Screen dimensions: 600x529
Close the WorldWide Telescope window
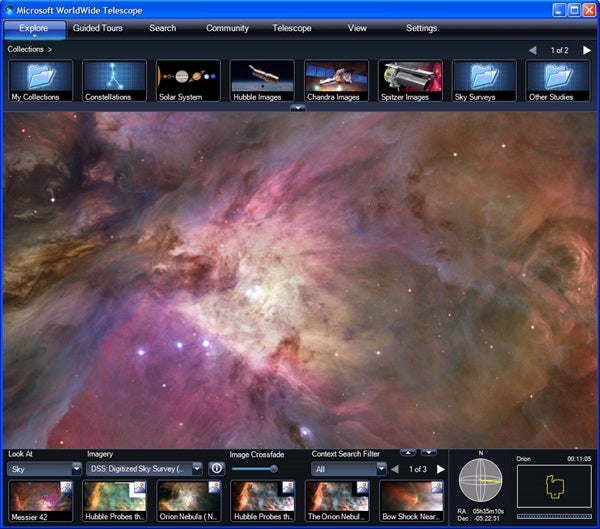[x=589, y=10]
